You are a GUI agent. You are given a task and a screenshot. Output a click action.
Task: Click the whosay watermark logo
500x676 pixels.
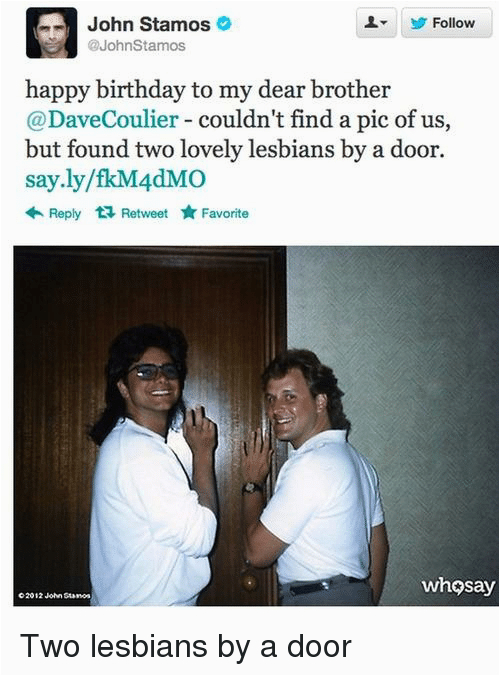[458, 586]
